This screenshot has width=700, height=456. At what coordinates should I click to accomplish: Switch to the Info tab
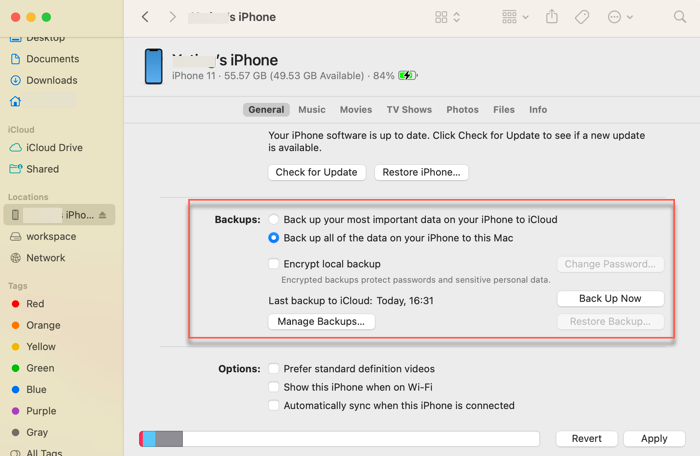[538, 109]
